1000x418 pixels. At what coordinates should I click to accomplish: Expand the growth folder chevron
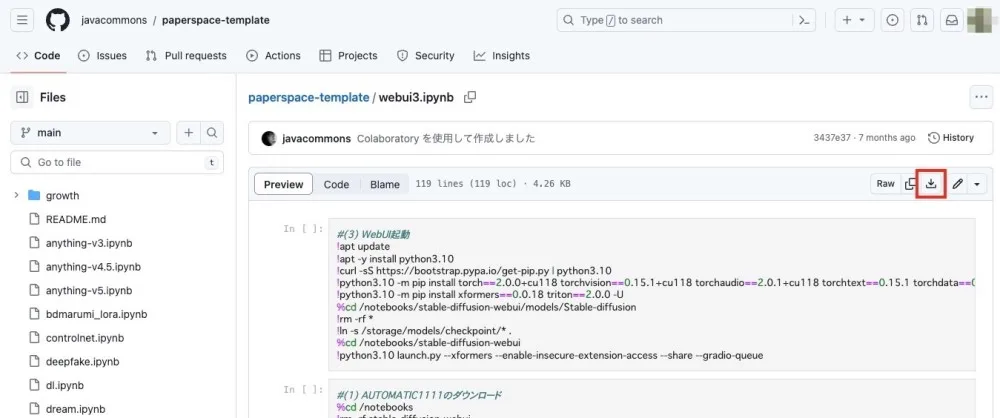pyautogui.click(x=16, y=195)
